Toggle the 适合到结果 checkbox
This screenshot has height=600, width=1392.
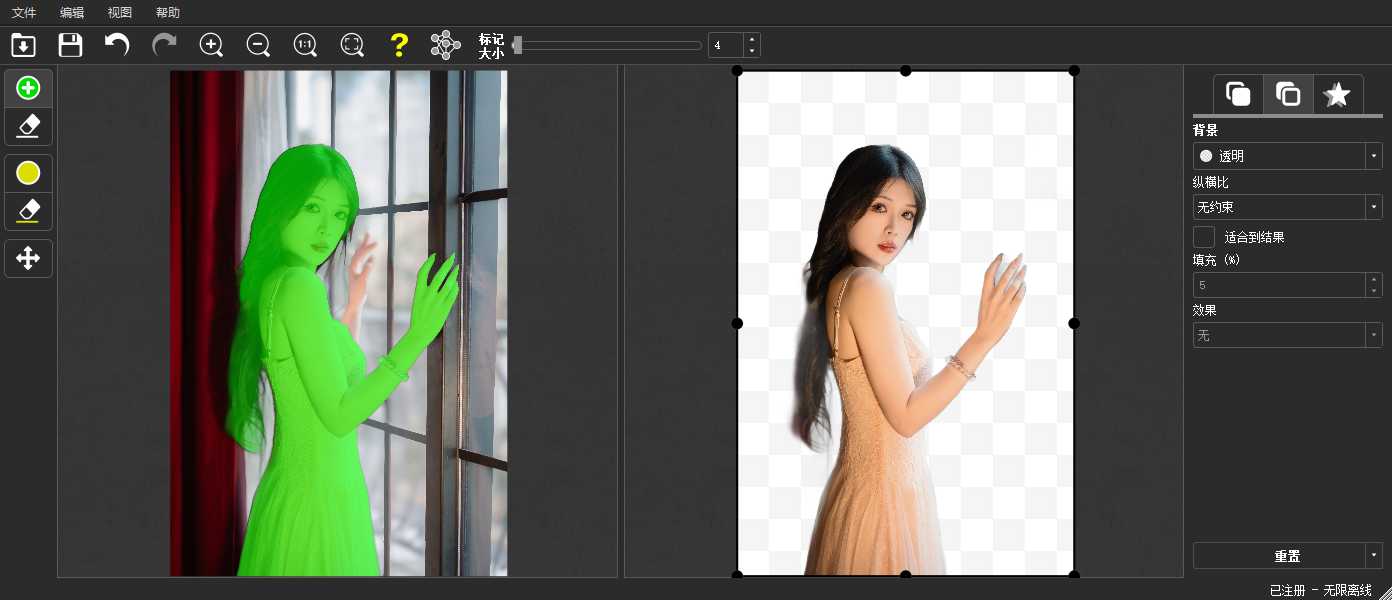pos(1204,237)
